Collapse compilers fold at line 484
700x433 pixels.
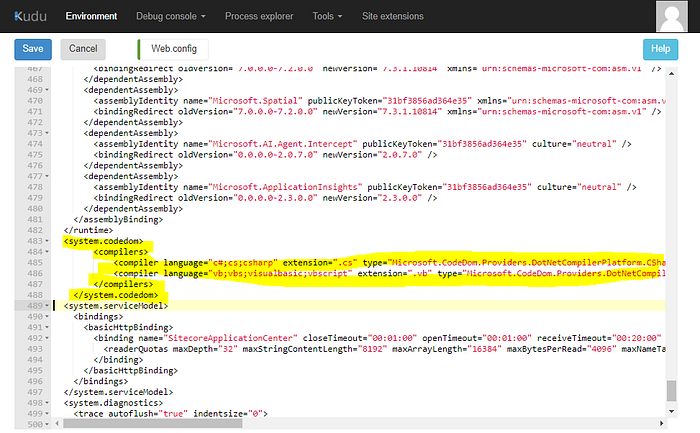[x=47, y=252]
